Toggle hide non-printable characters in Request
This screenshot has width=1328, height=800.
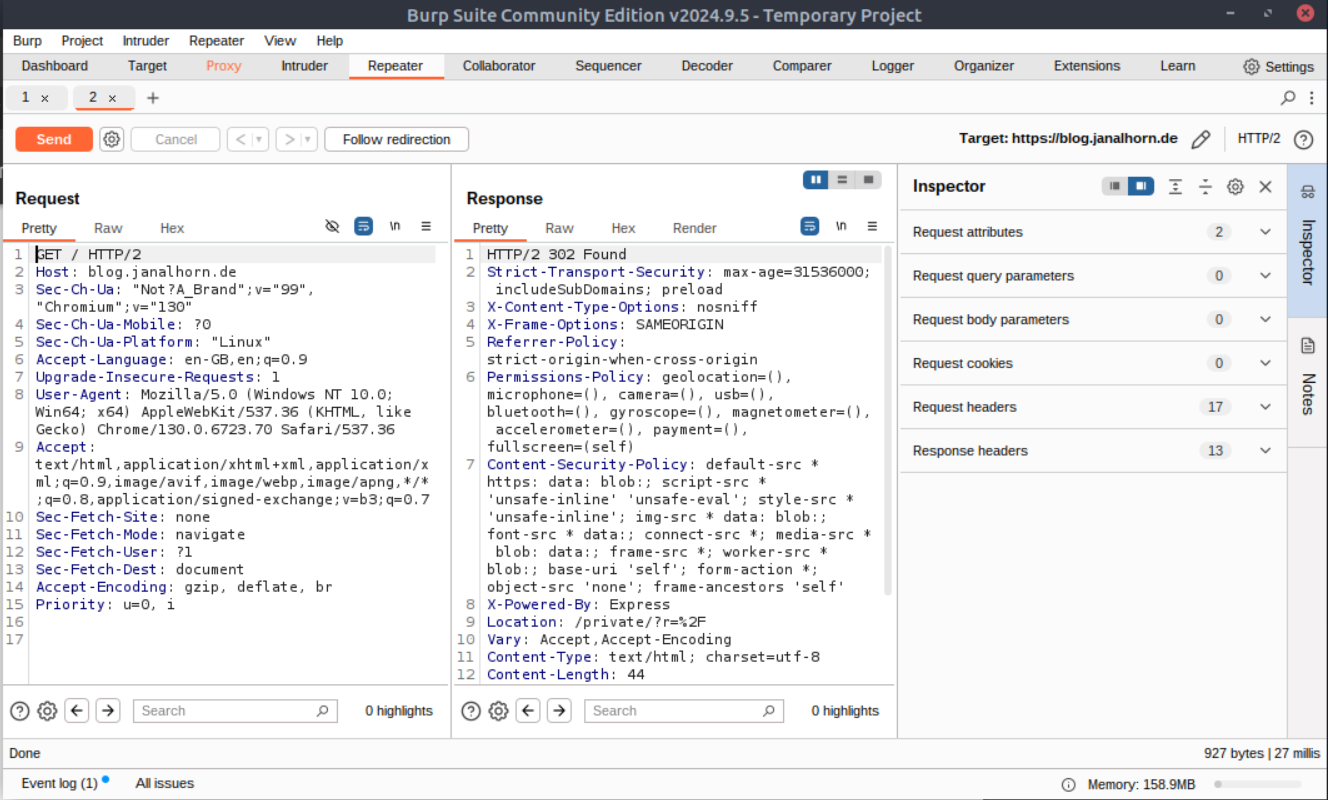333,227
